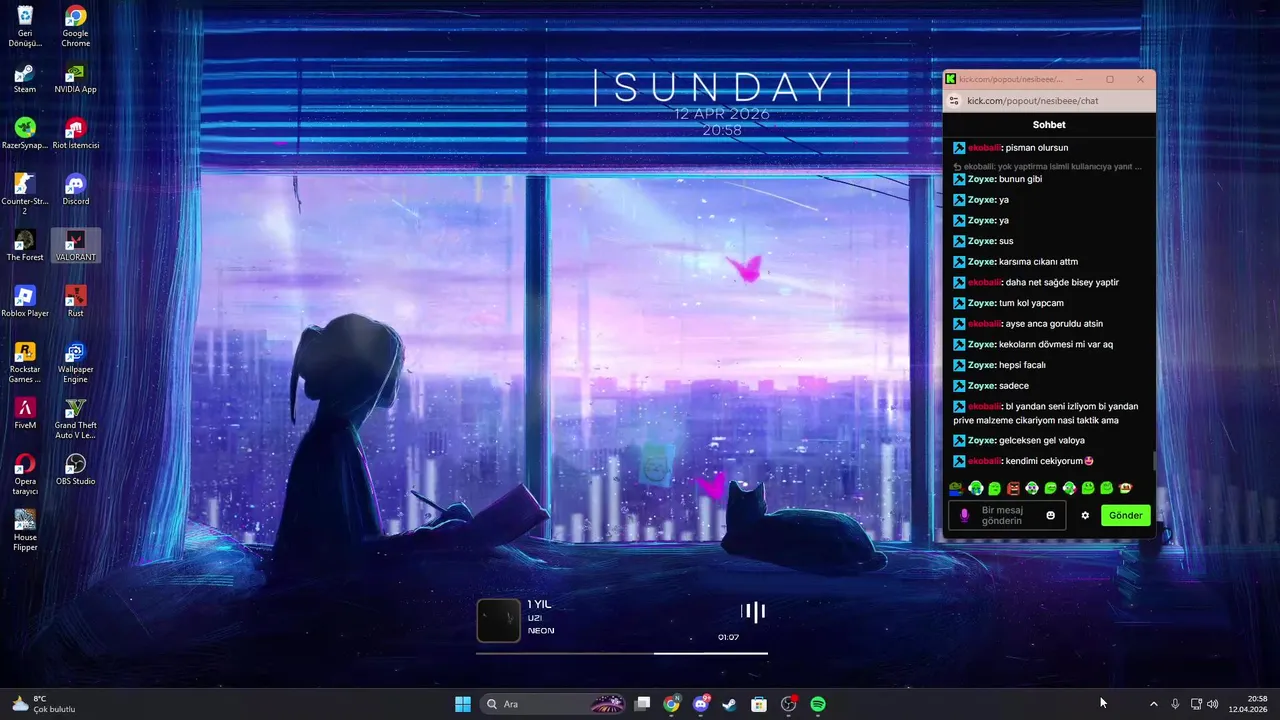Viewport: 1280px width, 720px height.
Task: Open Microsoft Store from the taskbar
Action: pyautogui.click(x=759, y=704)
